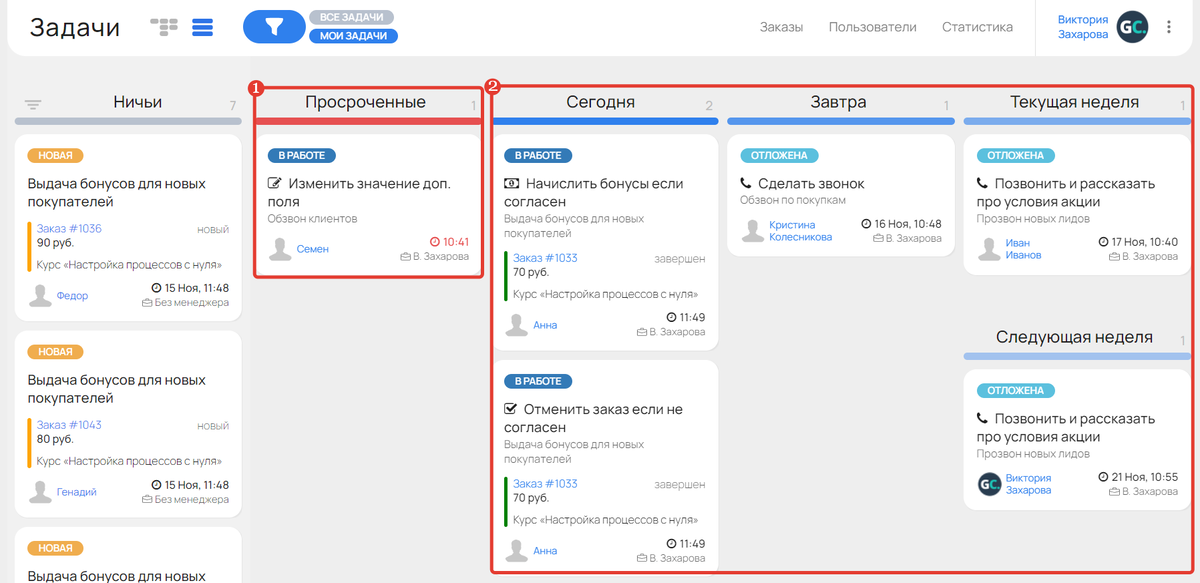This screenshot has height=583, width=1200.
Task: Go to the Пользователи section
Action: tap(872, 27)
